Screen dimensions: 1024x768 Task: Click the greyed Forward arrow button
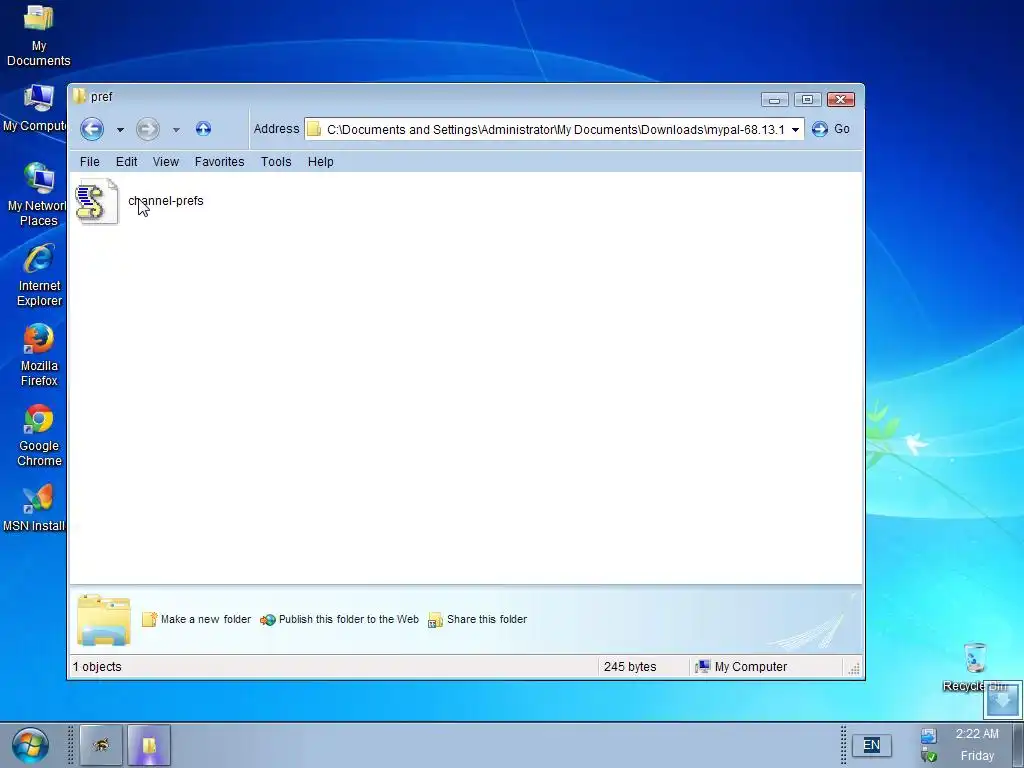(x=148, y=129)
